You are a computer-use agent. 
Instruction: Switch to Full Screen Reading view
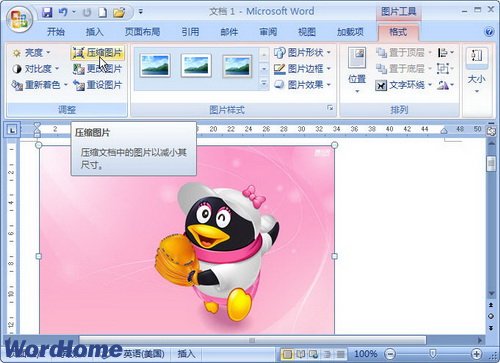coord(301,354)
